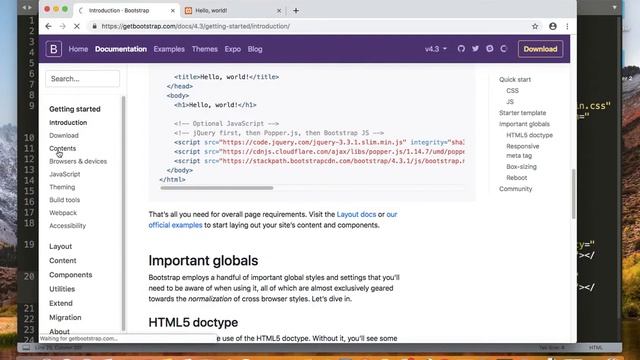Bookmark page with the star icon
This screenshot has height=360, width=640.
click(x=535, y=26)
